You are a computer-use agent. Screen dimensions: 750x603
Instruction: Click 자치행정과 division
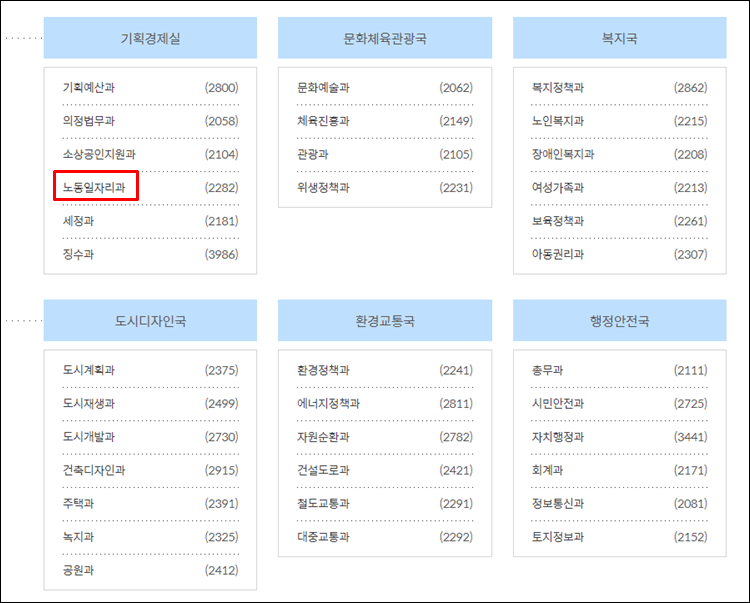558,437
